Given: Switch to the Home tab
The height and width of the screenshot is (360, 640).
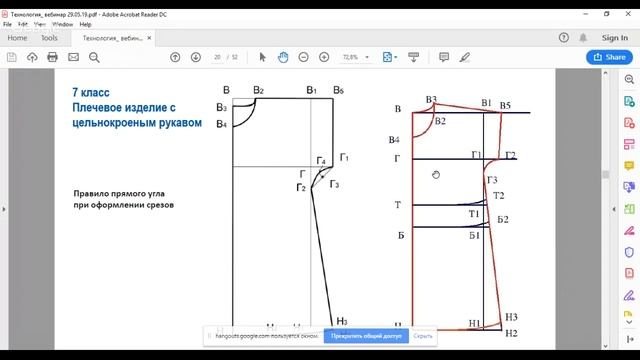Looking at the screenshot, I should [17, 38].
